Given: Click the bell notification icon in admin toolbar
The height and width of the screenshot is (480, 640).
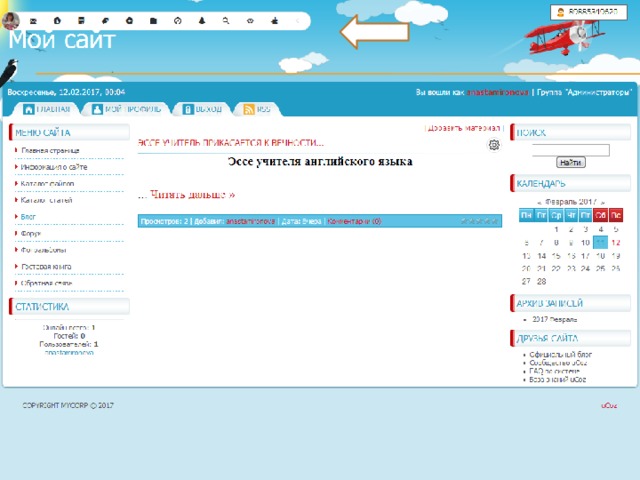Looking at the screenshot, I should [x=202, y=20].
